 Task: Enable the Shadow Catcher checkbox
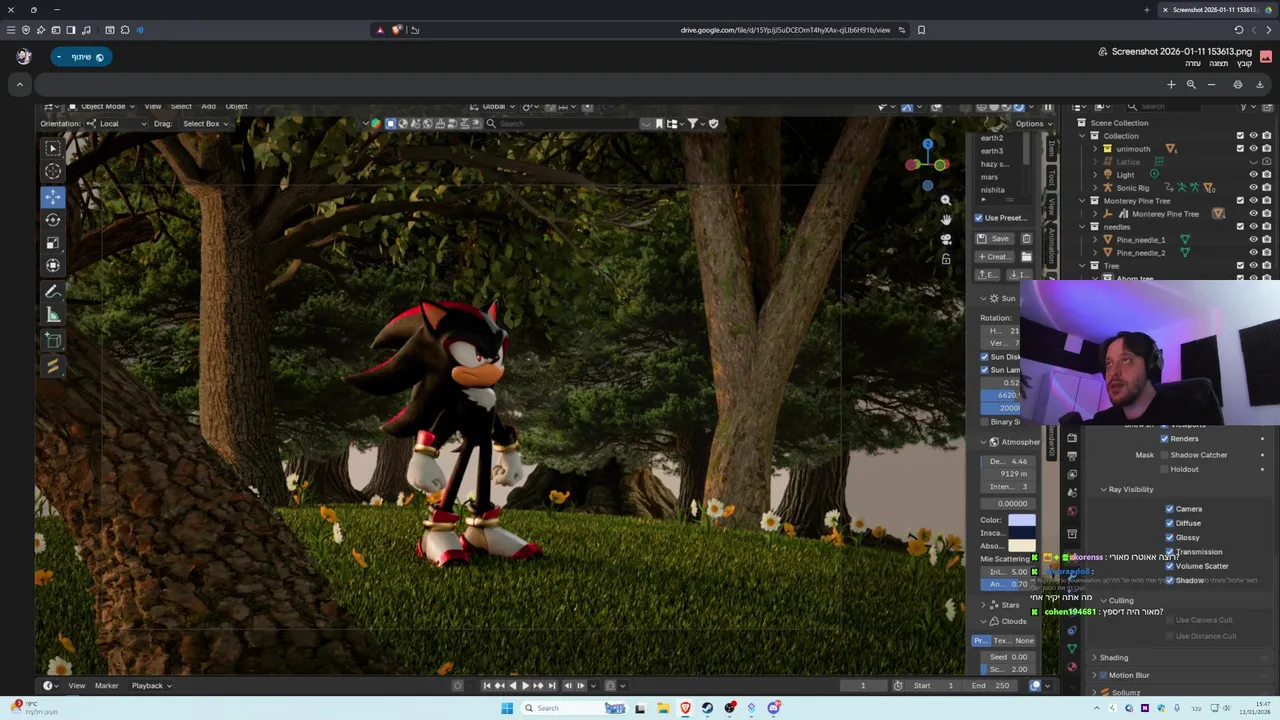pos(1164,455)
